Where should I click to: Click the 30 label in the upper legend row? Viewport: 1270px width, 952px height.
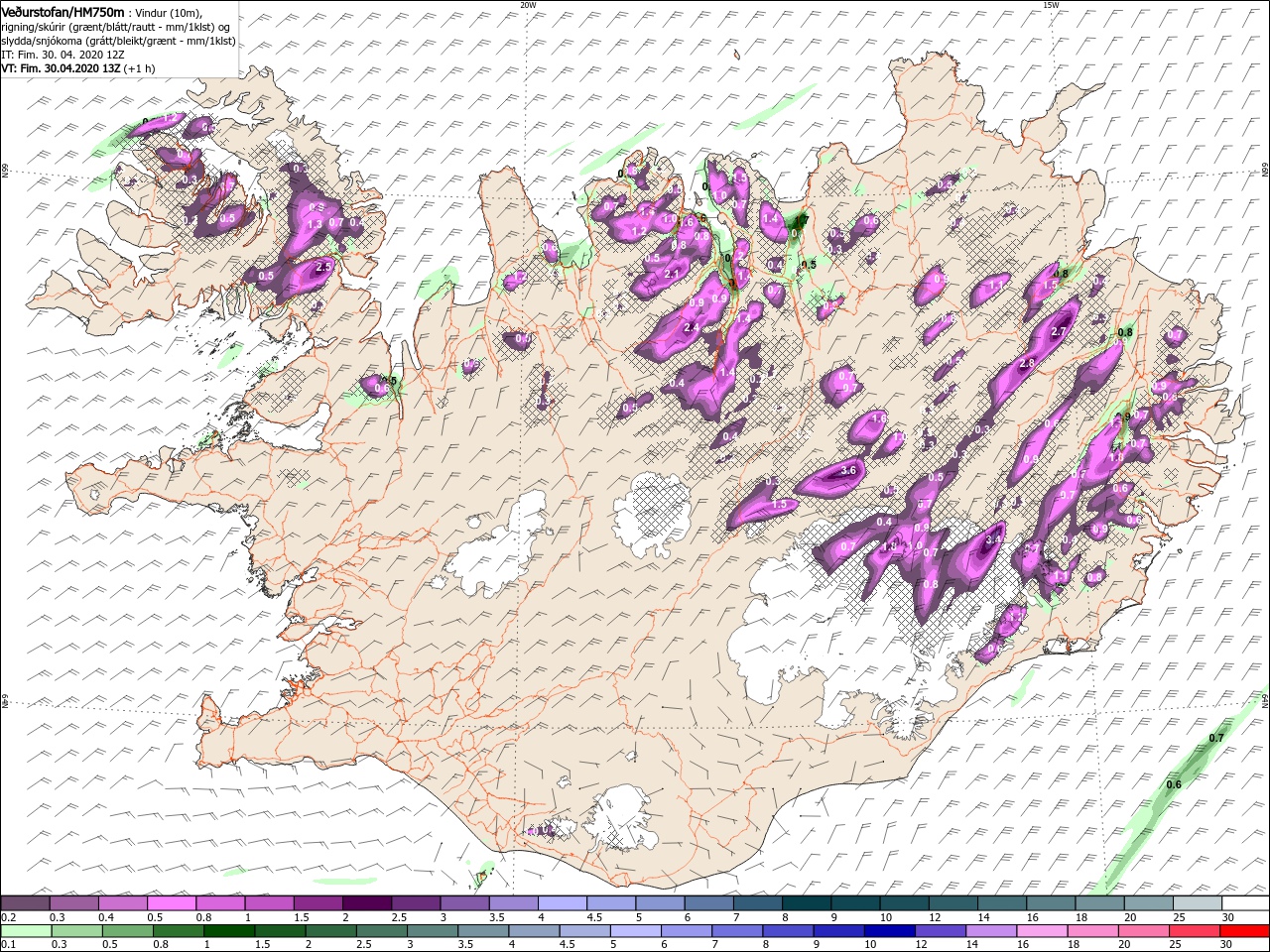coord(1228,917)
